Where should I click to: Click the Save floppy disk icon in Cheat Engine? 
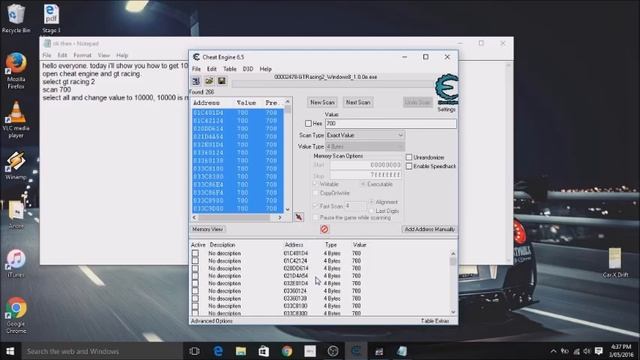(x=222, y=81)
